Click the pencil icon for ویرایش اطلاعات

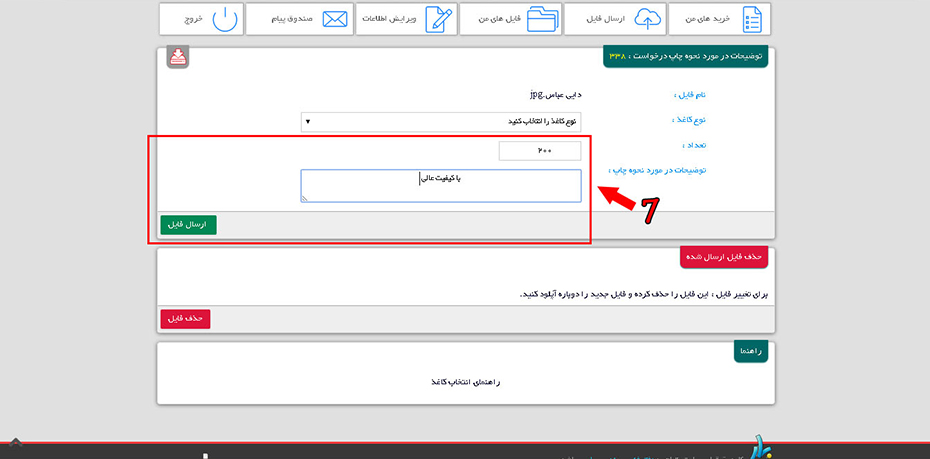[x=438, y=19]
